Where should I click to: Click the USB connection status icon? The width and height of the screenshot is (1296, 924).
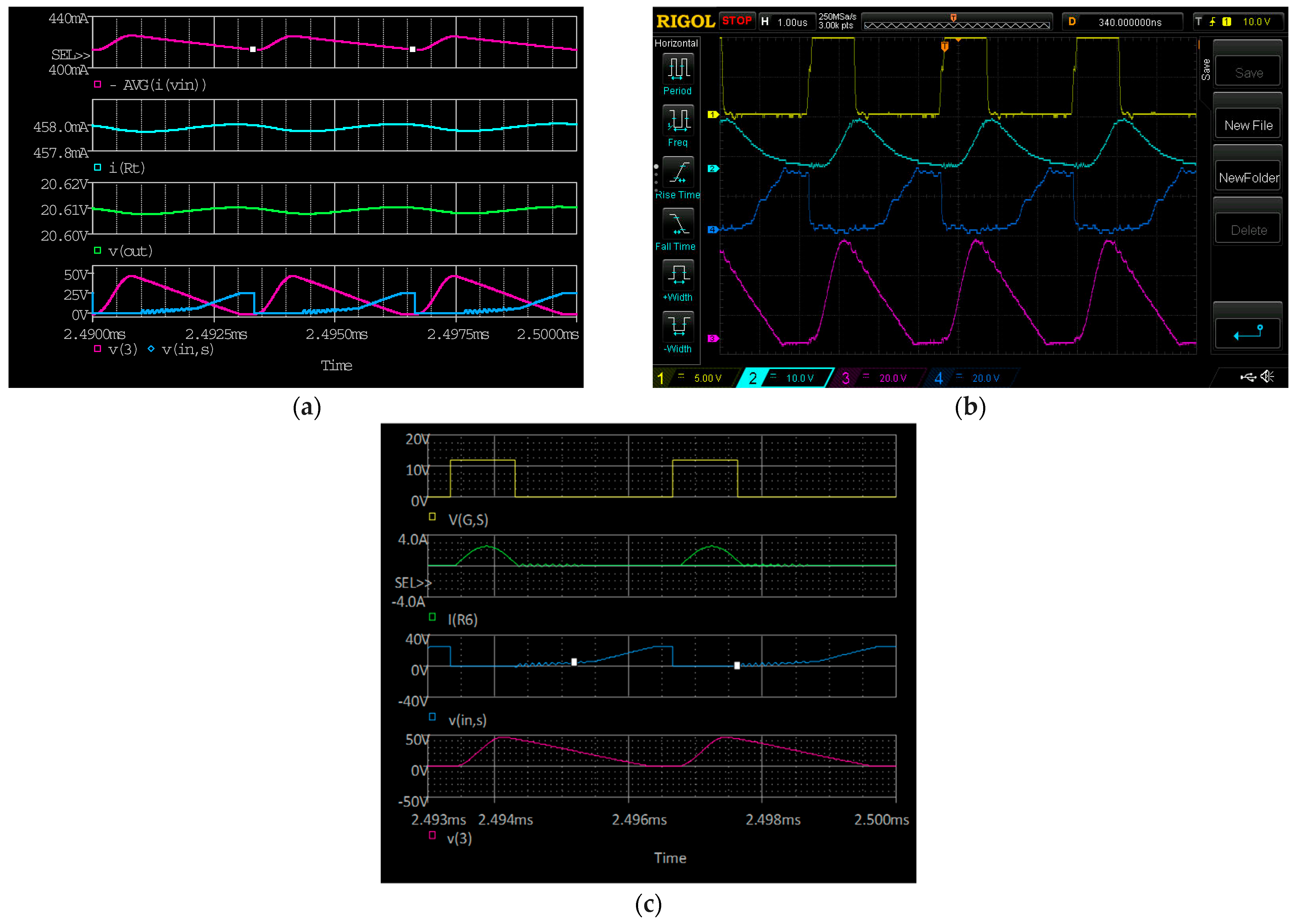(1248, 377)
